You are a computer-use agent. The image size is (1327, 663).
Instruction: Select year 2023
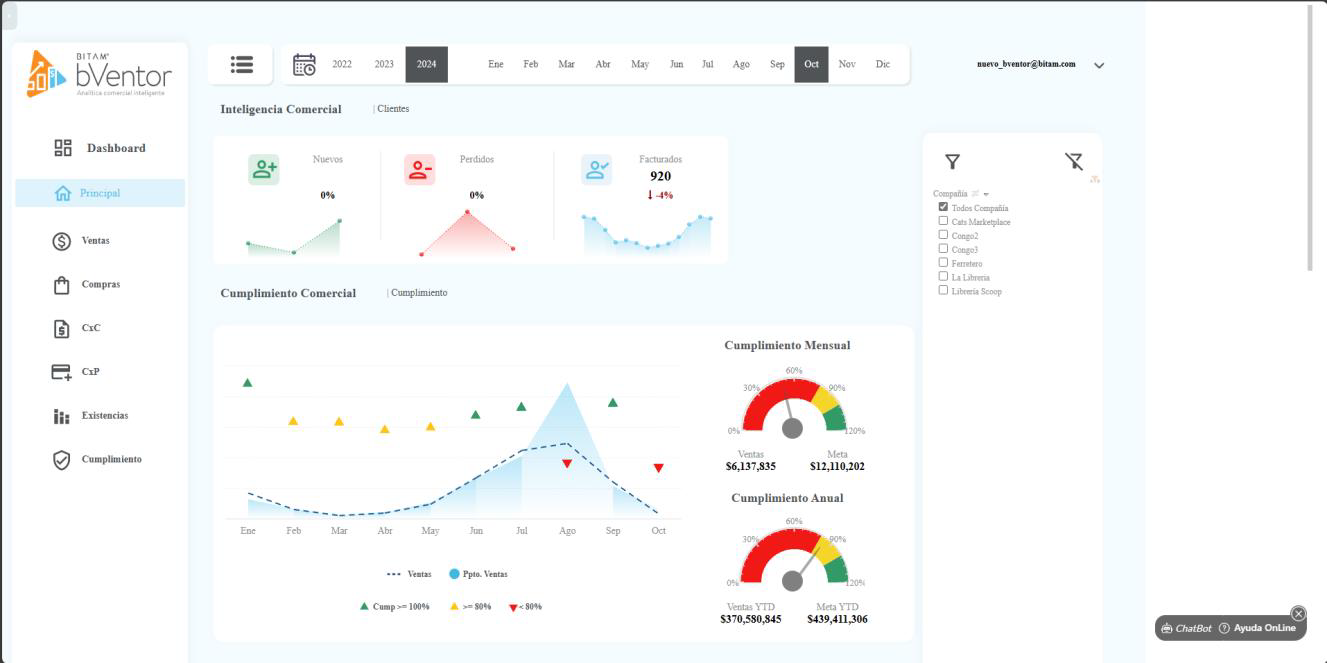[x=384, y=64]
